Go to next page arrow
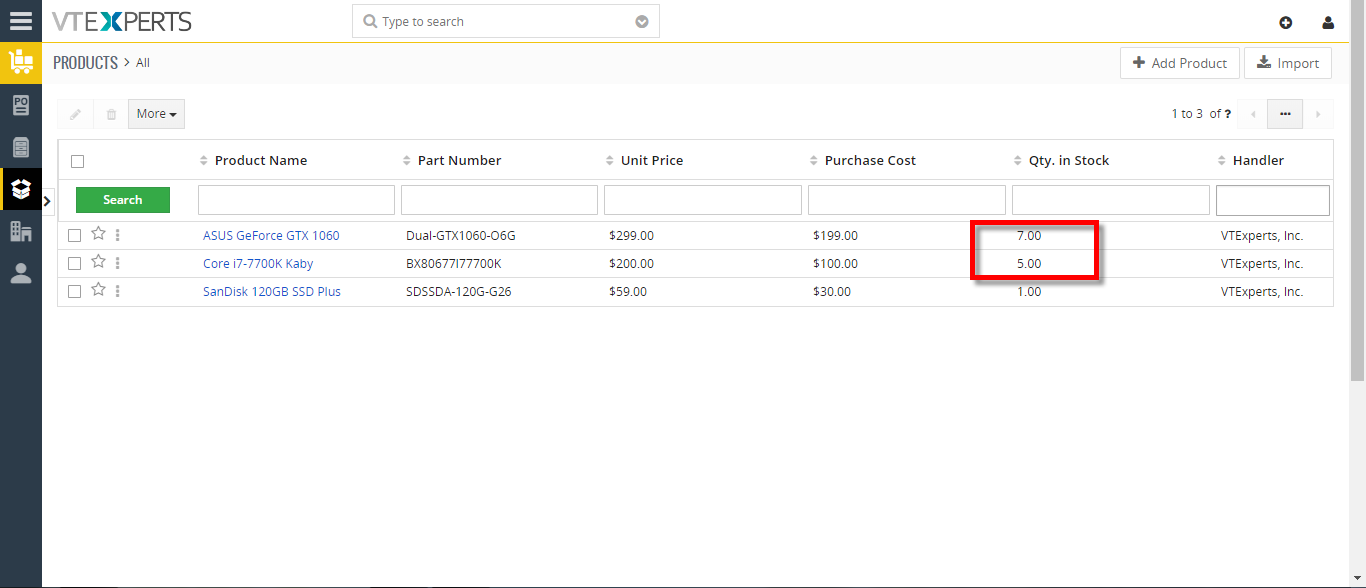This screenshot has width=1366, height=588. click(x=1318, y=114)
